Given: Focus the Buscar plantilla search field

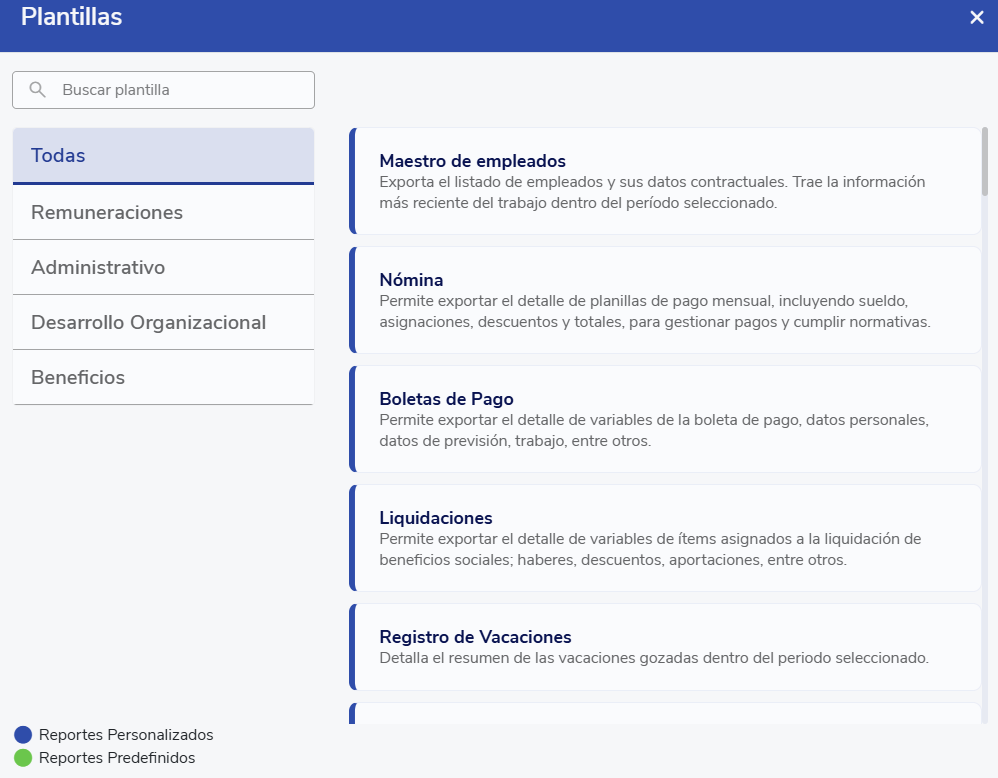Looking at the screenshot, I should click(x=180, y=90).
